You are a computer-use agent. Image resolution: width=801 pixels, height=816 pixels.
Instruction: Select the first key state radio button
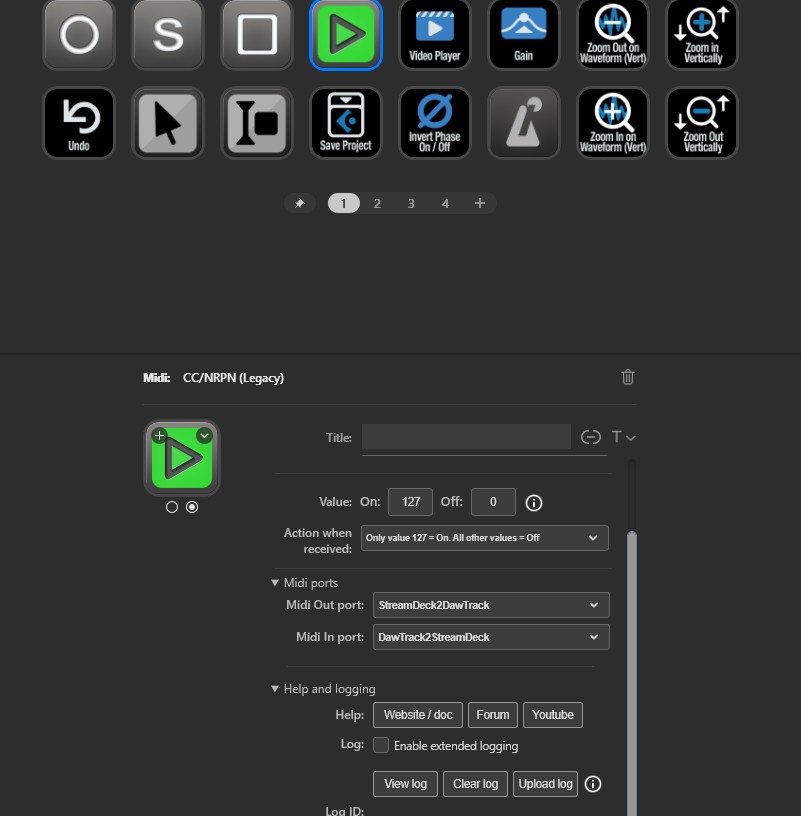coord(172,507)
